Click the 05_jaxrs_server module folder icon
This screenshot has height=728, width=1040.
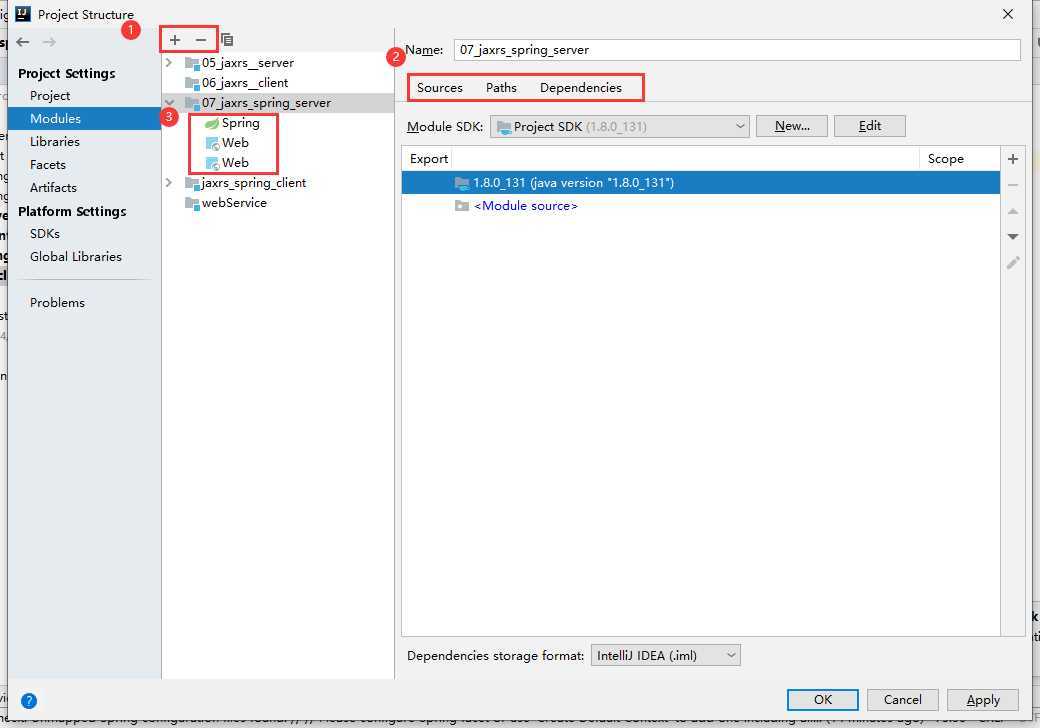tap(192, 64)
